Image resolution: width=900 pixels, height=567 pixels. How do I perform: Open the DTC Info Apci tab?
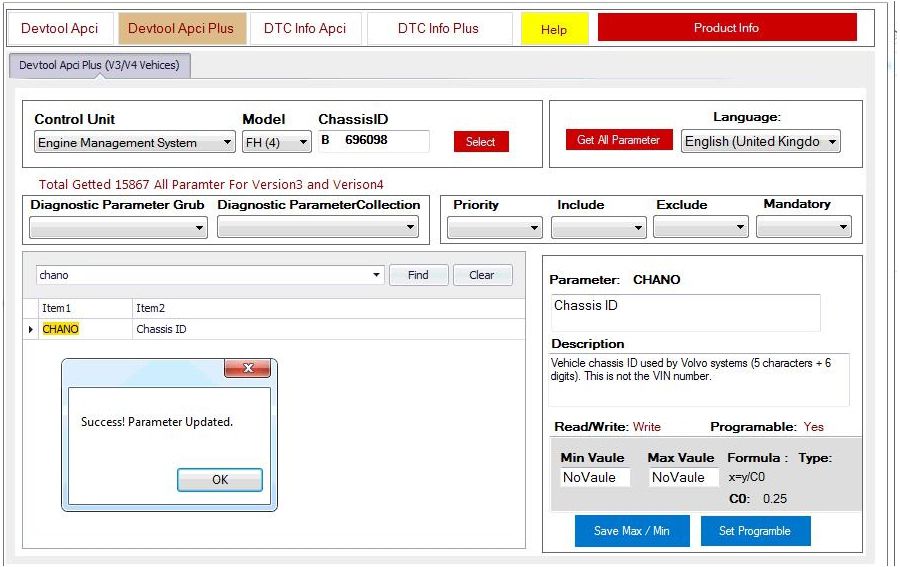(x=305, y=29)
